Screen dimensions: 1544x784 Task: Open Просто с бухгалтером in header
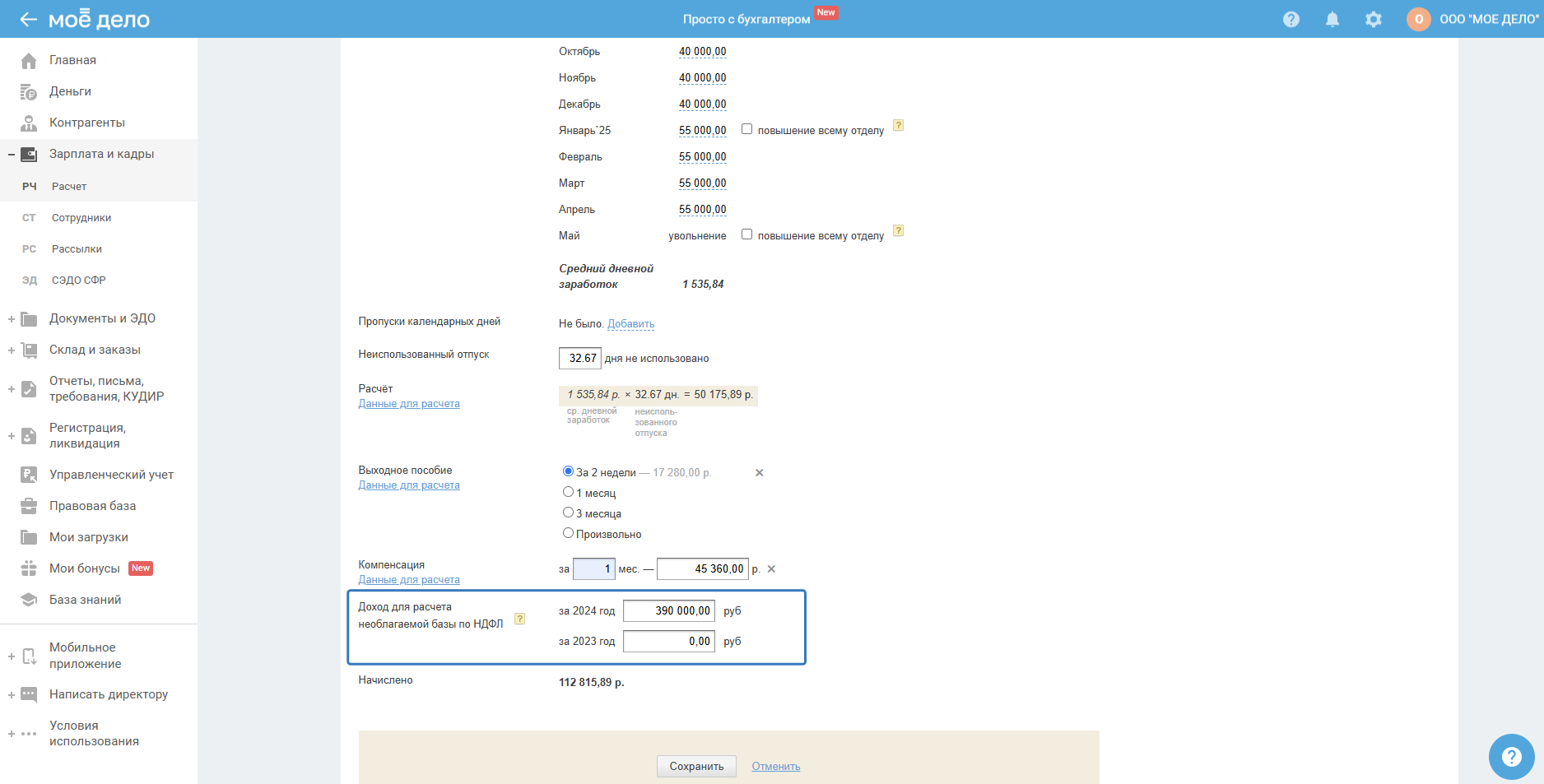click(x=746, y=19)
